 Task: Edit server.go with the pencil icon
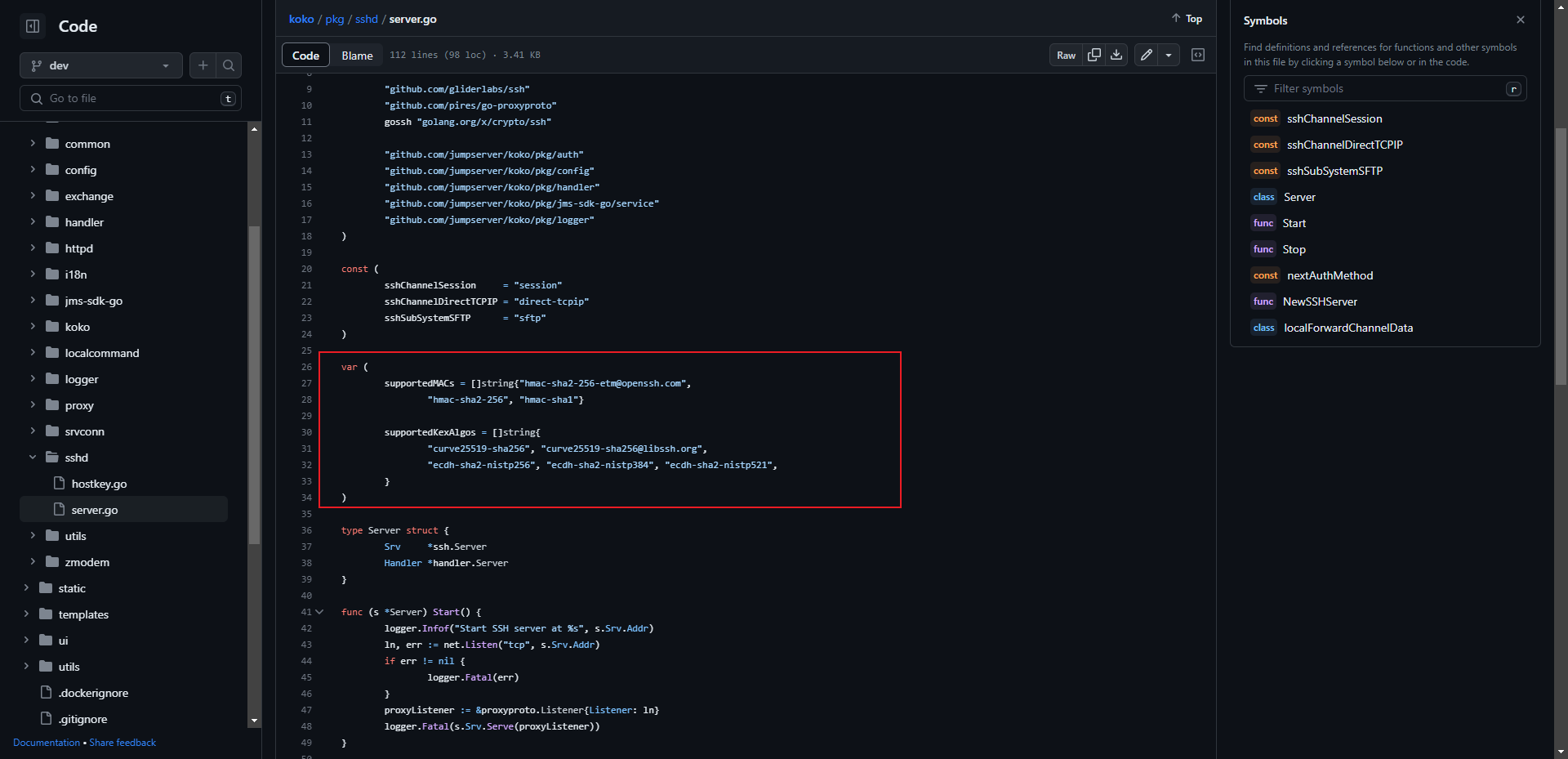point(1145,55)
